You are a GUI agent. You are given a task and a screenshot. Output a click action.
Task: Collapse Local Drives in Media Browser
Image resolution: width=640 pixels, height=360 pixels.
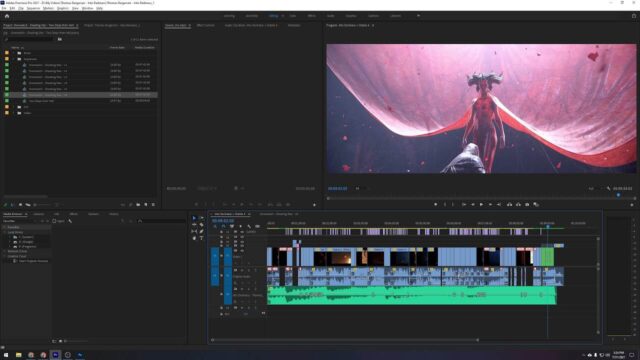5,232
